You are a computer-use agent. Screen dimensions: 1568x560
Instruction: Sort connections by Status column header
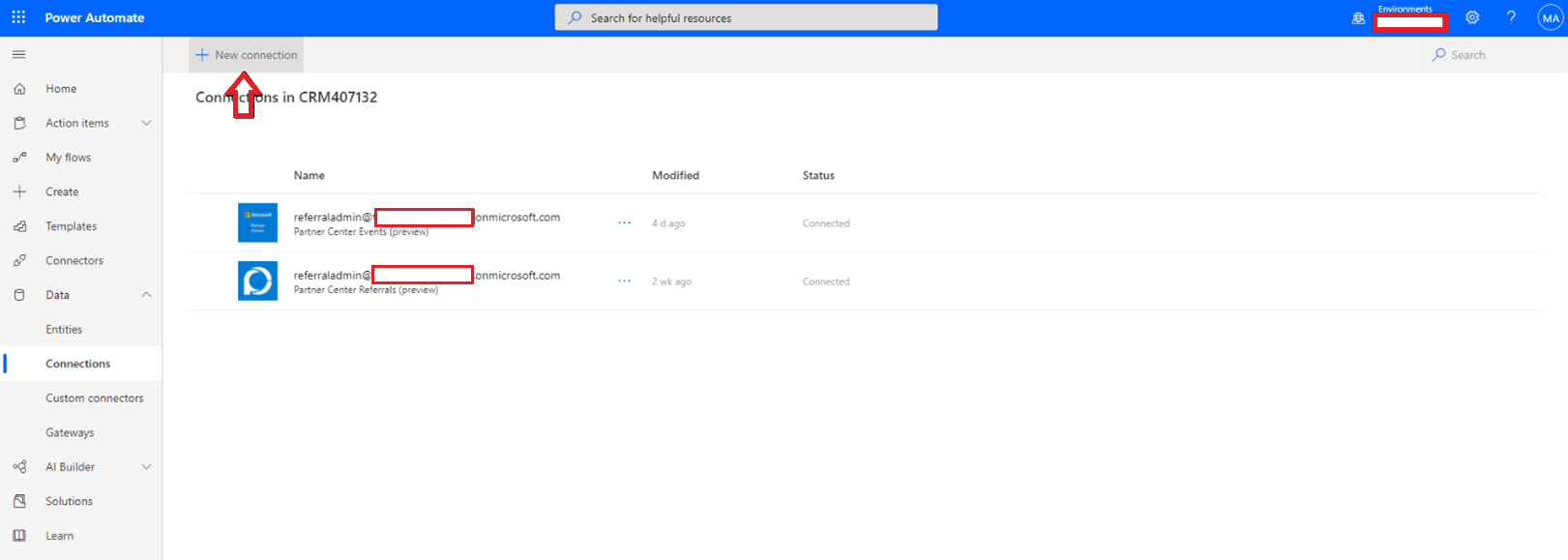pos(818,175)
